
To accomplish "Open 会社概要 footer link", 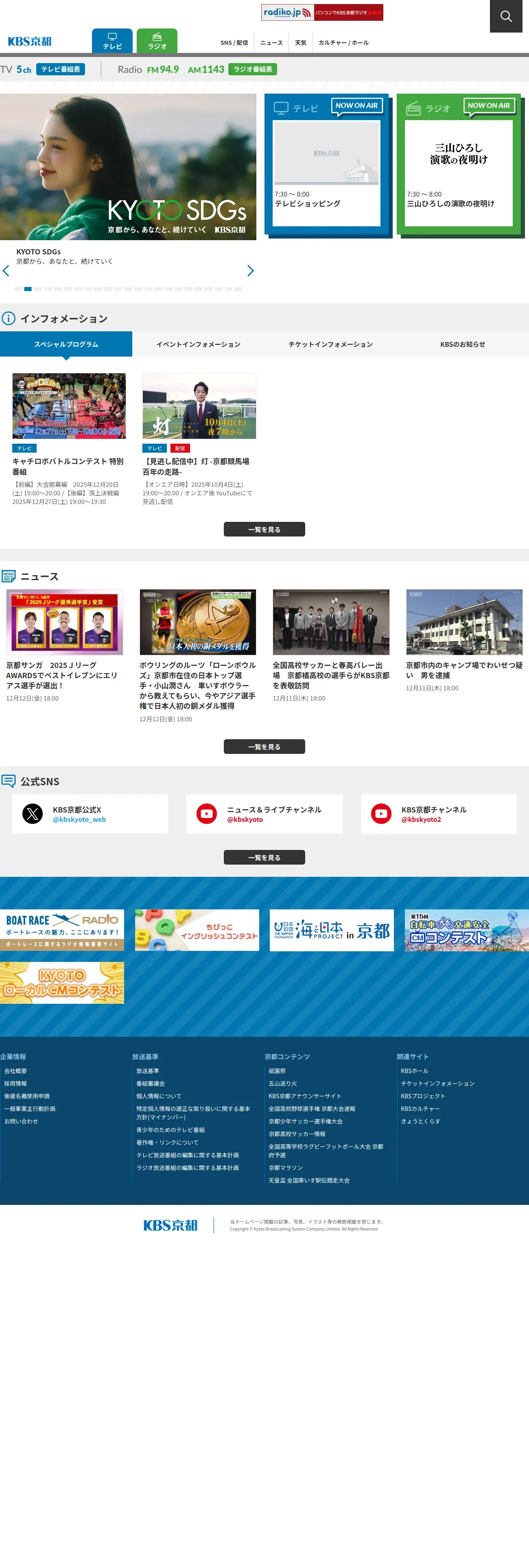I will 15,1071.
